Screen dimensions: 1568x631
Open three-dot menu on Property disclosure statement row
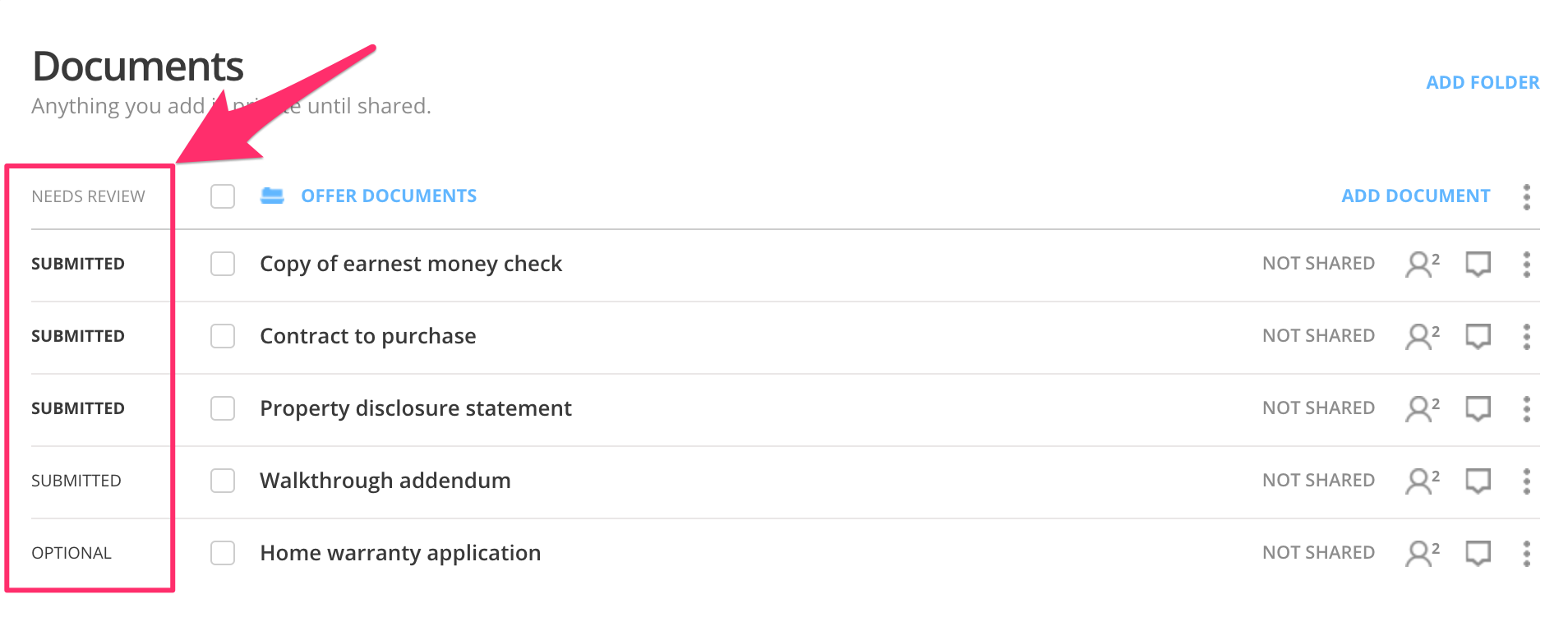[x=1526, y=408]
